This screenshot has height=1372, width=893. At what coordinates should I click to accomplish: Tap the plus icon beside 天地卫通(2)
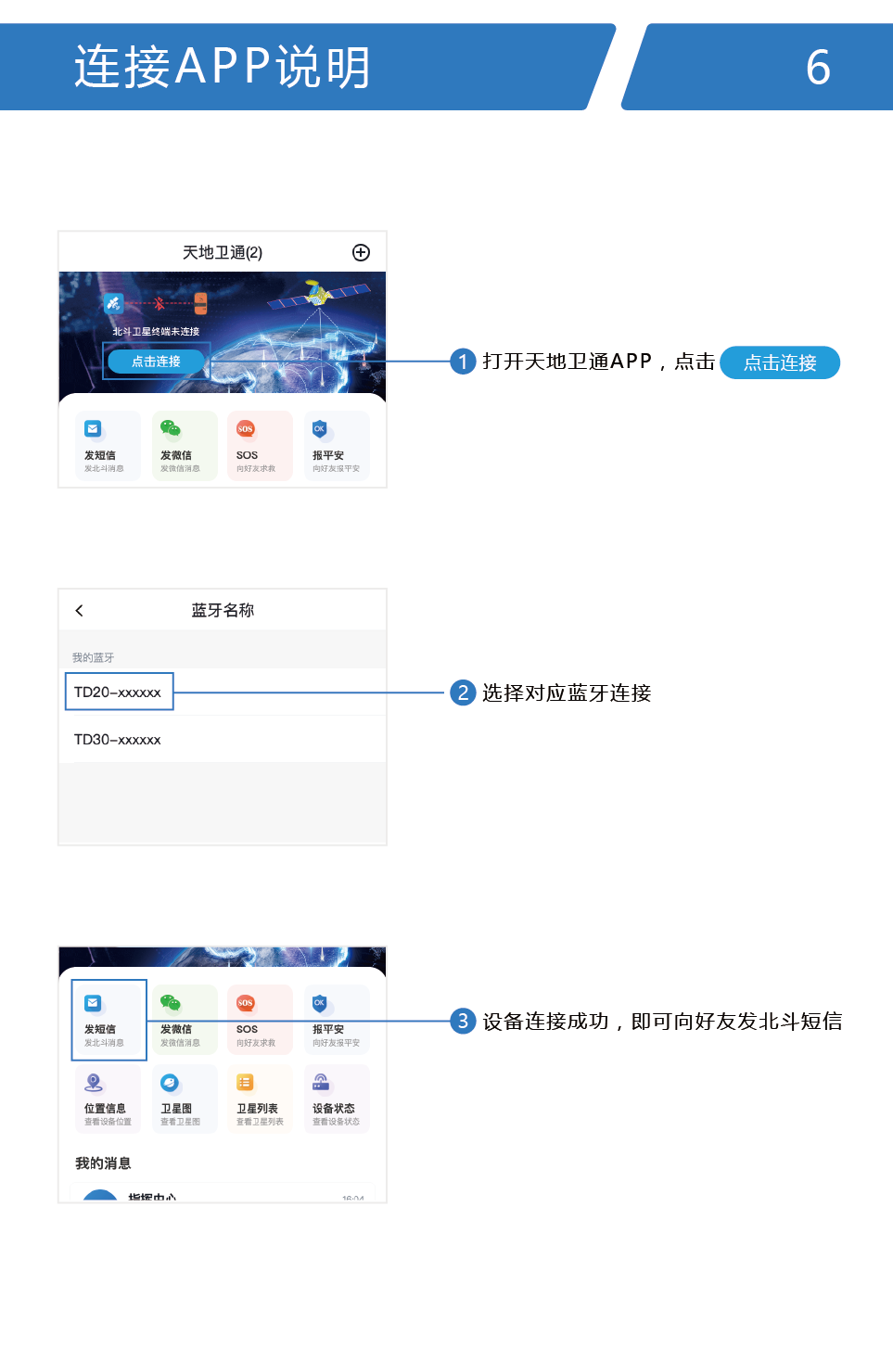coord(361,252)
